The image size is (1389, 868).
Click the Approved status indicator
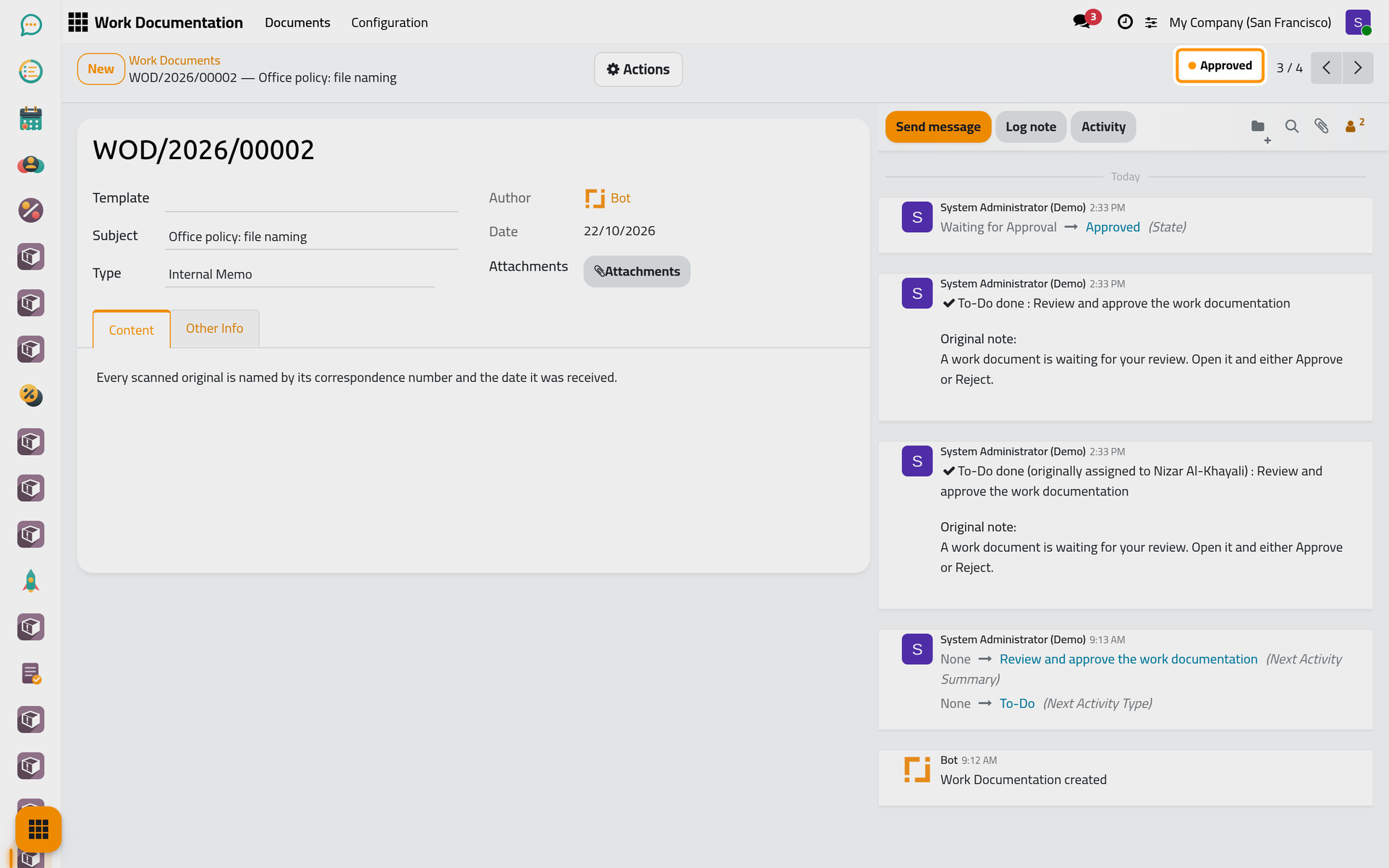click(1219, 66)
